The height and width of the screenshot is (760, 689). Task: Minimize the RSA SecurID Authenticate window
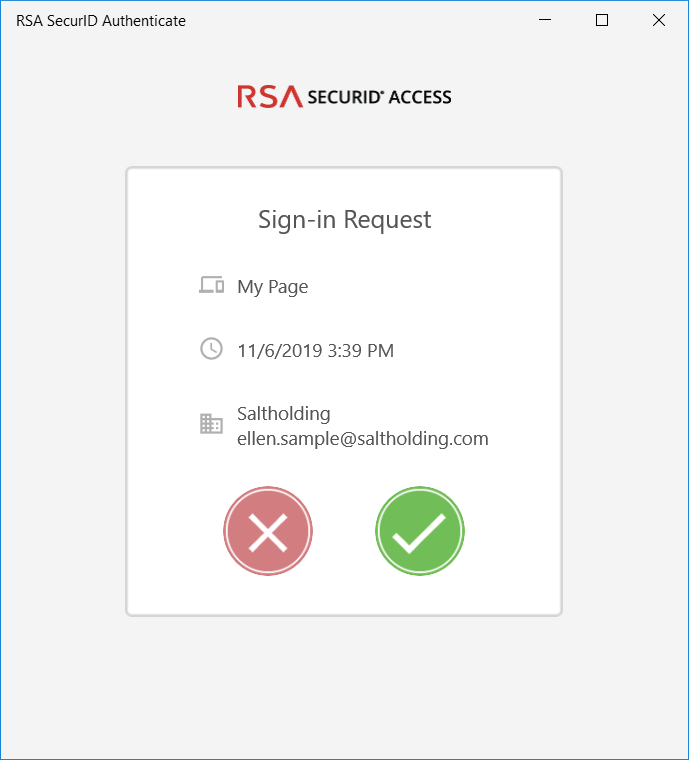(x=545, y=20)
